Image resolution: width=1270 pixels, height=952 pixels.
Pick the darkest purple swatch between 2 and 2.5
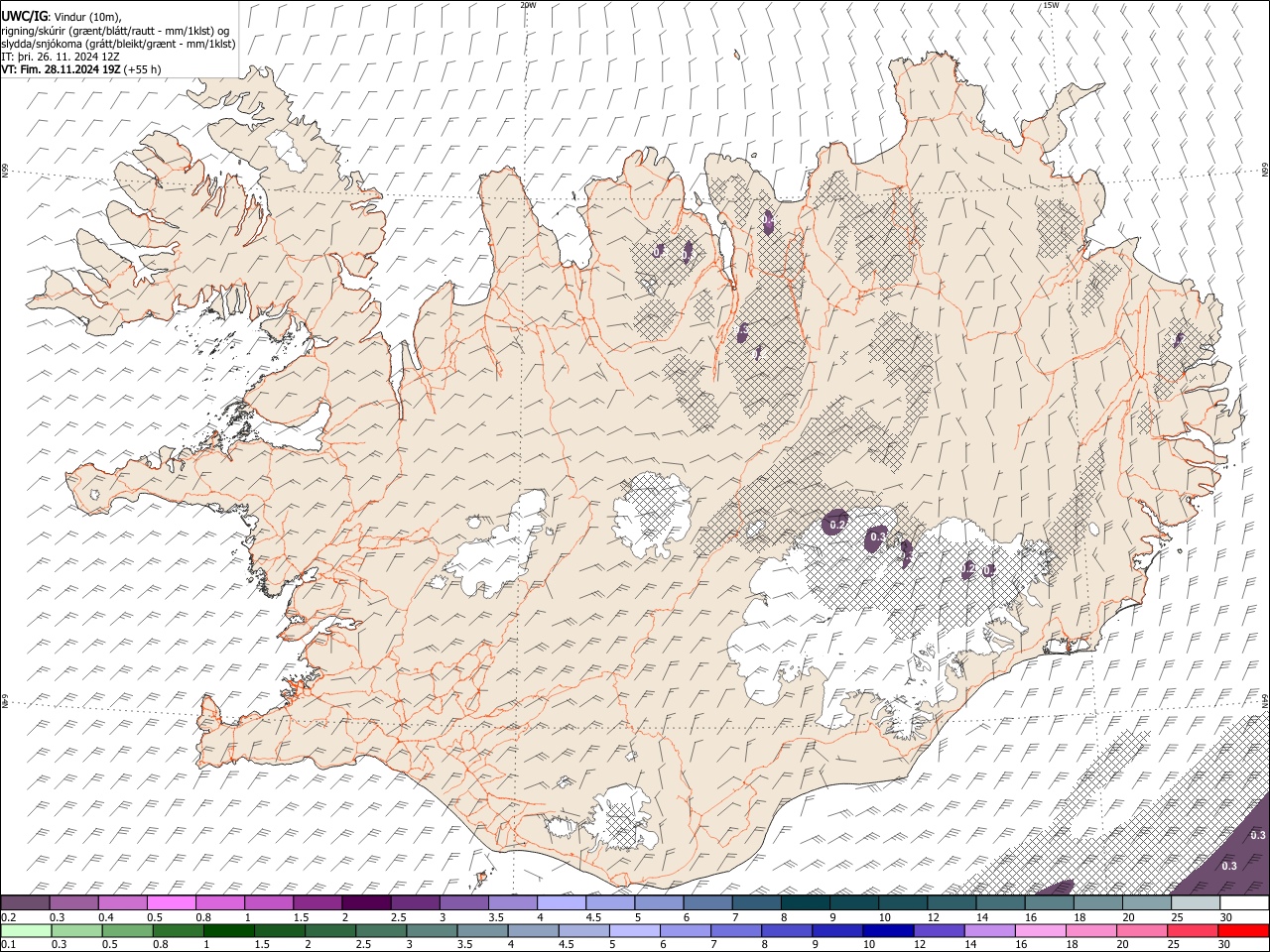tap(366, 903)
